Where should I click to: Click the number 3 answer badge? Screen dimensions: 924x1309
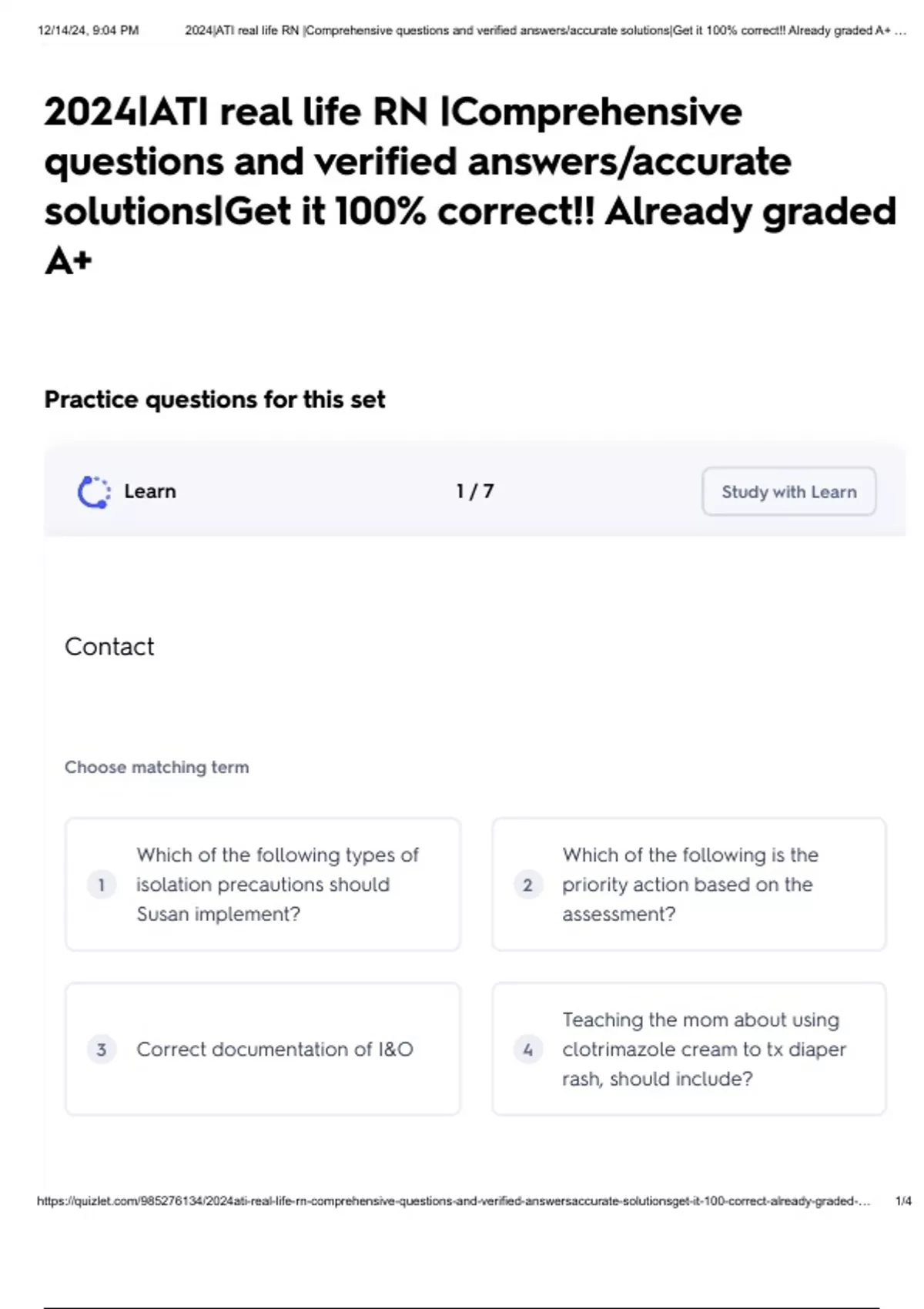point(101,1050)
